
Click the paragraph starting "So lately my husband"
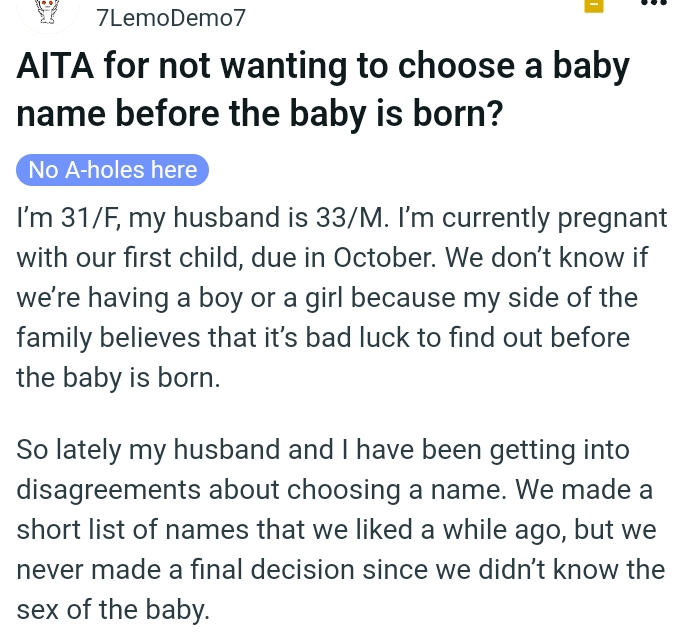point(340,530)
